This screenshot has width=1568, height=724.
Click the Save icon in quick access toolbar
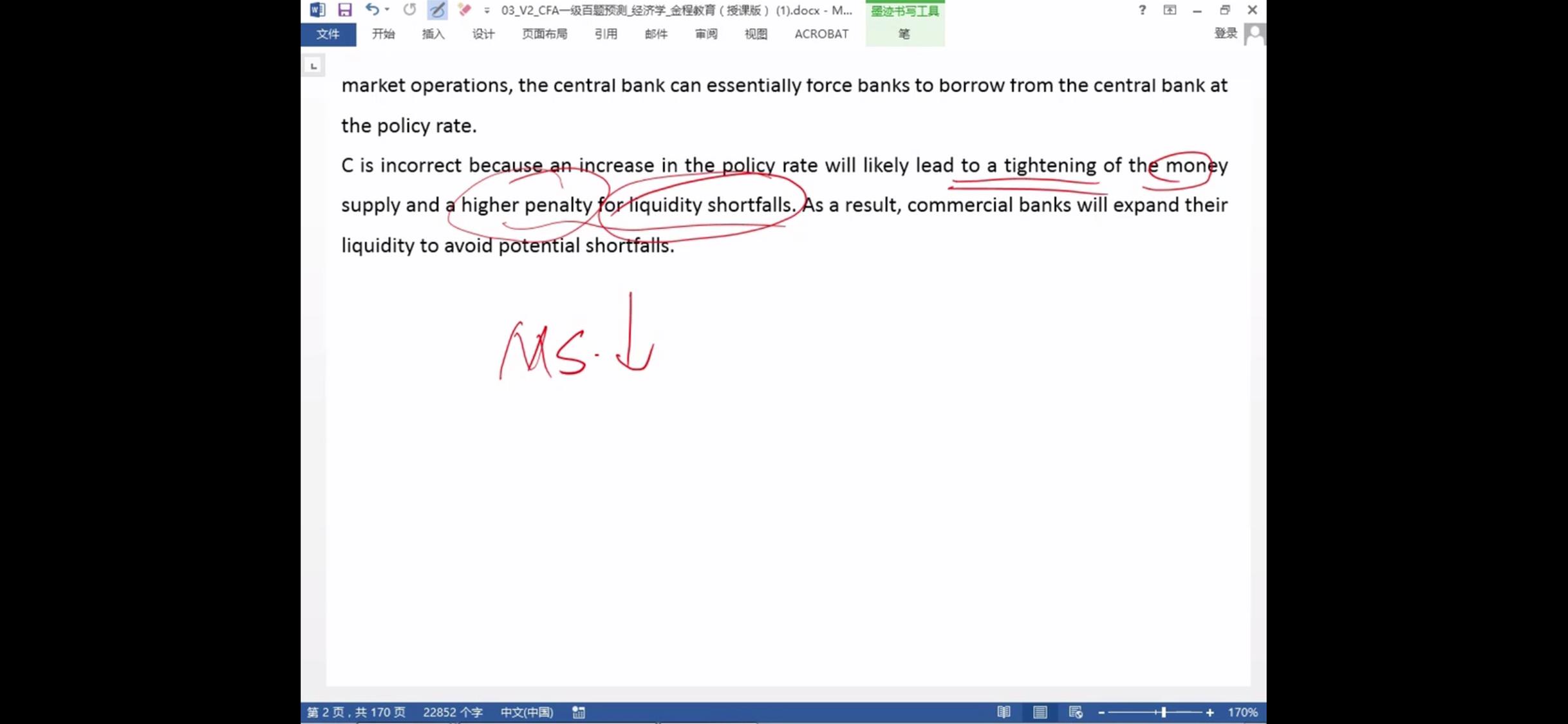coord(345,10)
